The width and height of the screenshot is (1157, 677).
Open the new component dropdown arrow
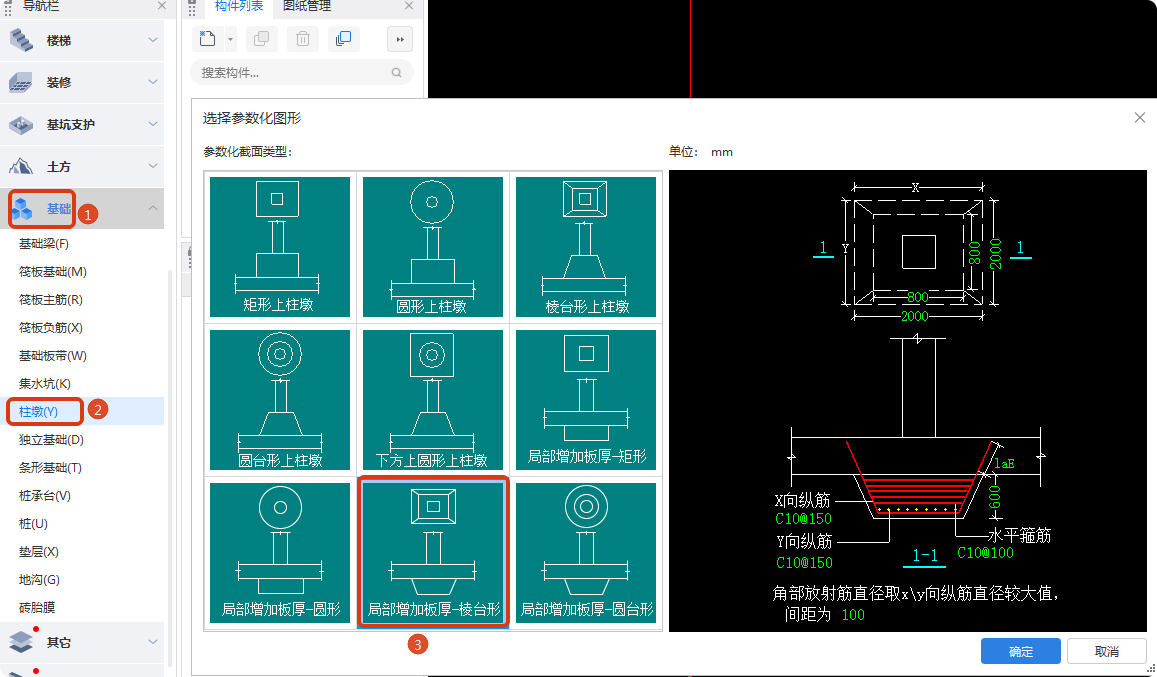tap(230, 39)
